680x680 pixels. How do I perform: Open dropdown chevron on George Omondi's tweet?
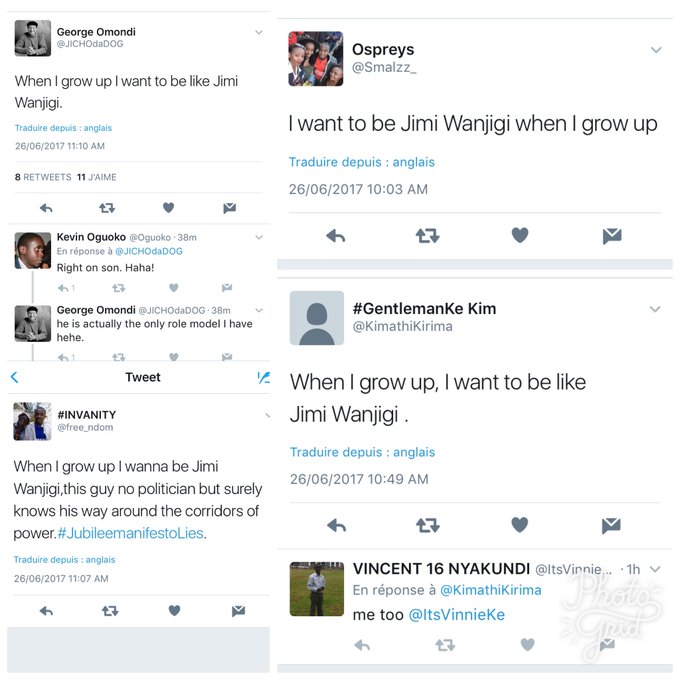(259, 33)
